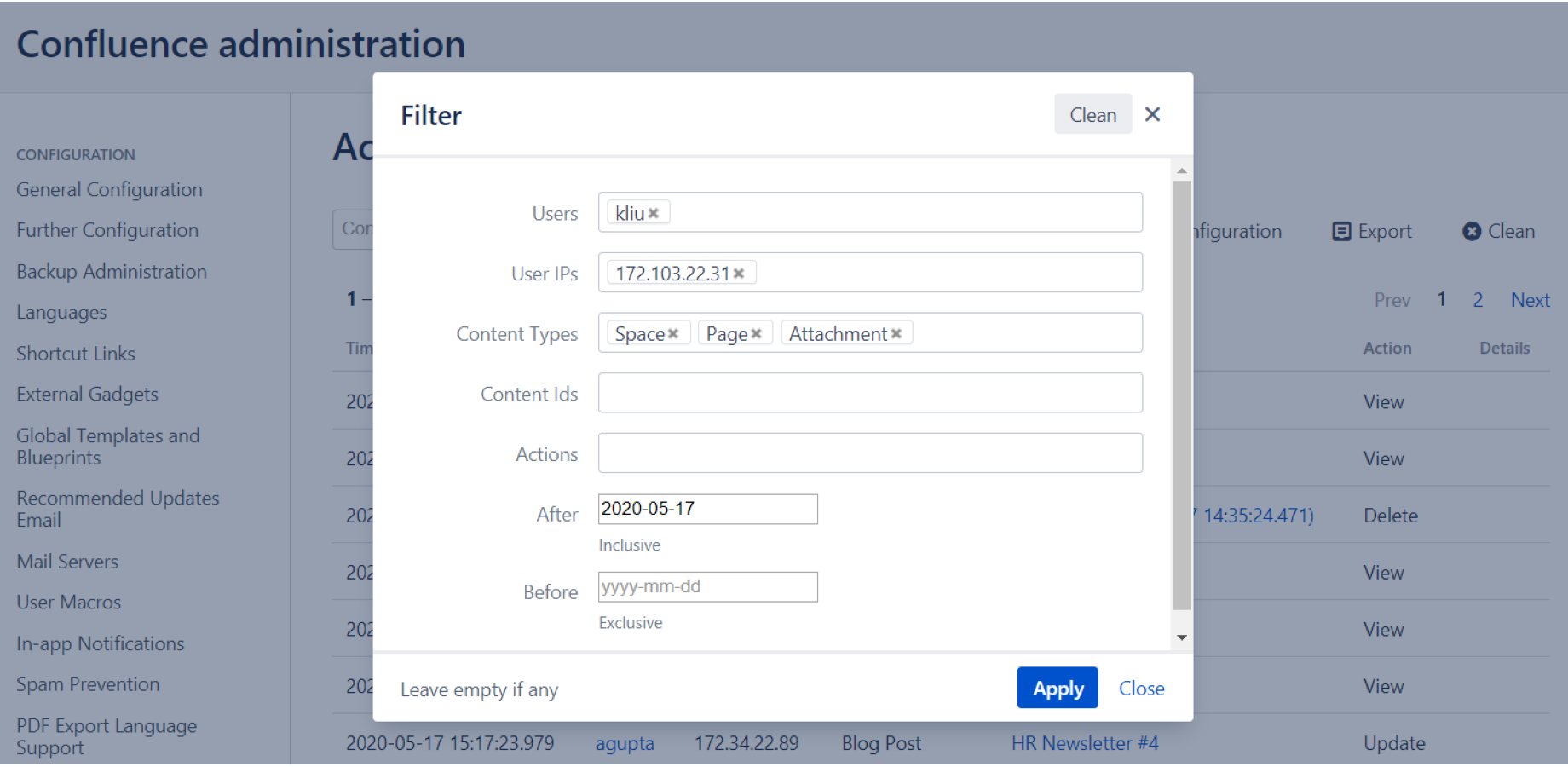Click the Delete action cell
This screenshot has height=767, width=1568.
1391,516
